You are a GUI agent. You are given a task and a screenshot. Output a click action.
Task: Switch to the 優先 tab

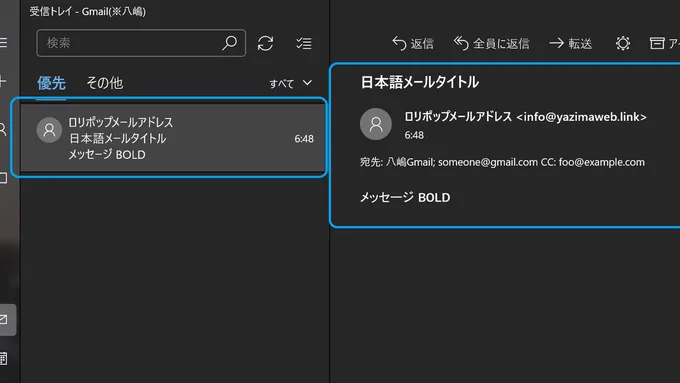[x=51, y=83]
